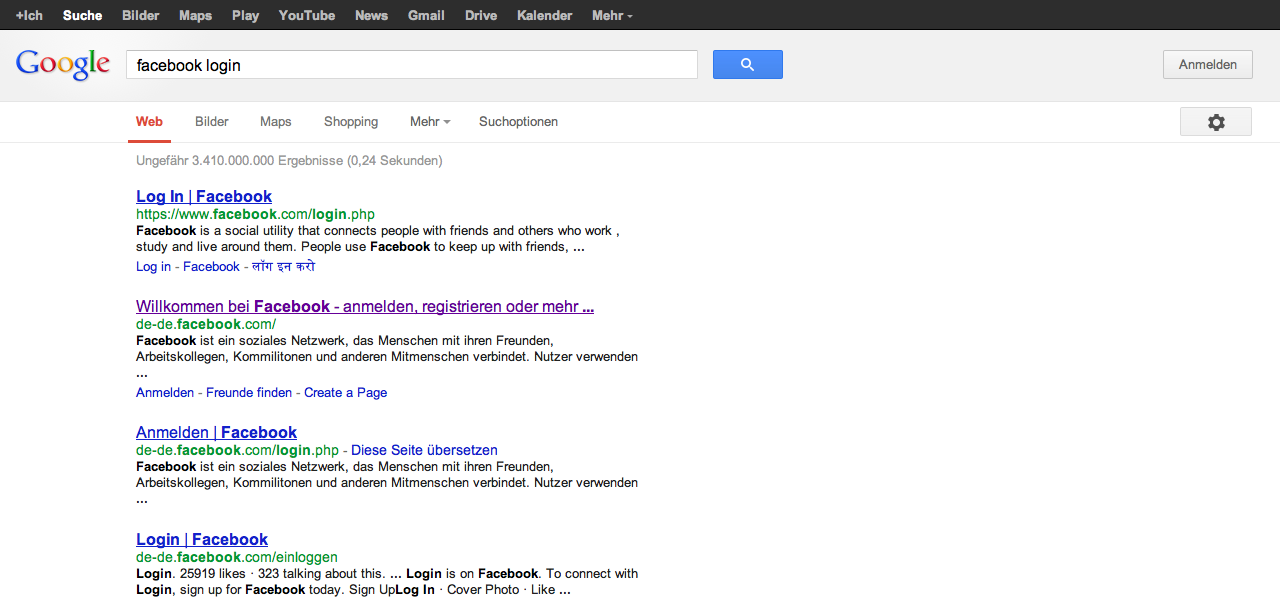Open the 'Log In | Facebook' result
The image size is (1280, 614).
(x=204, y=197)
